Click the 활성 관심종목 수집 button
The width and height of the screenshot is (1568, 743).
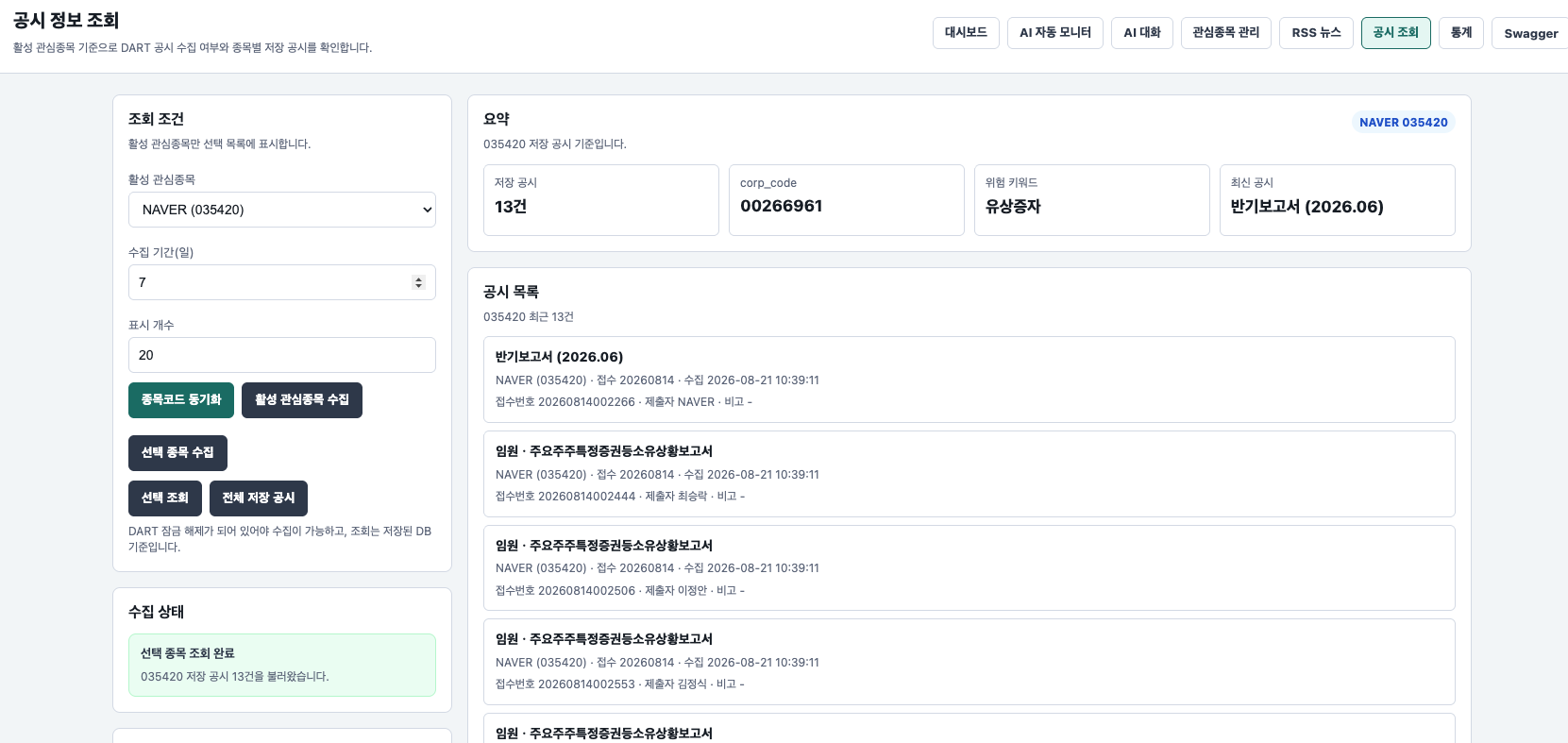[302, 400]
